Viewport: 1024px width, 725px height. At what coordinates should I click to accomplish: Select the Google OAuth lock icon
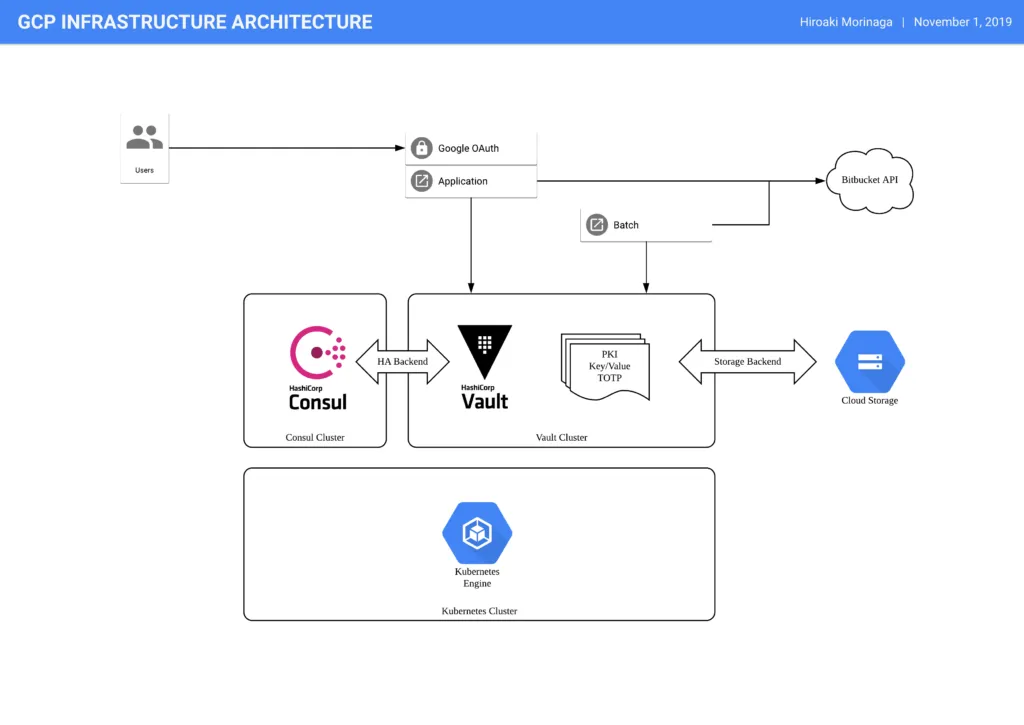[x=421, y=148]
